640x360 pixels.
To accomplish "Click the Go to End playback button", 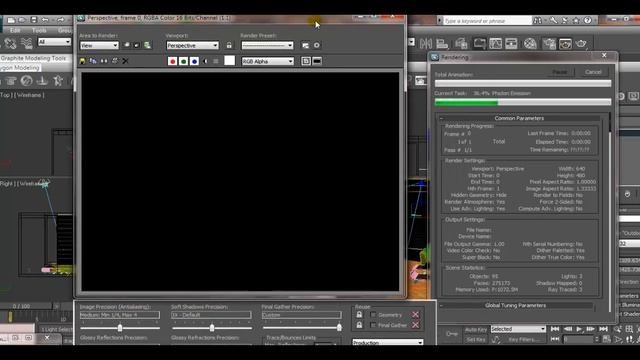I will click(x=603, y=329).
